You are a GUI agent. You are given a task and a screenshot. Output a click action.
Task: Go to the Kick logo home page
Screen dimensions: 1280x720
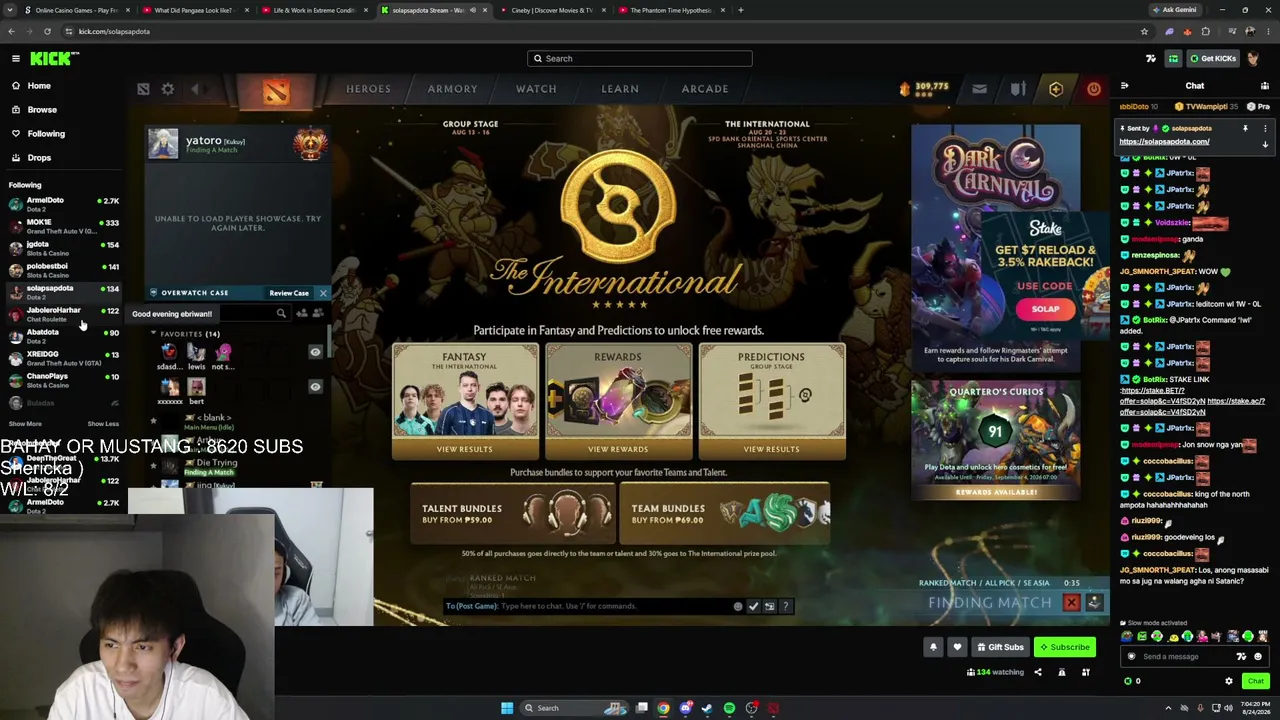pos(50,59)
